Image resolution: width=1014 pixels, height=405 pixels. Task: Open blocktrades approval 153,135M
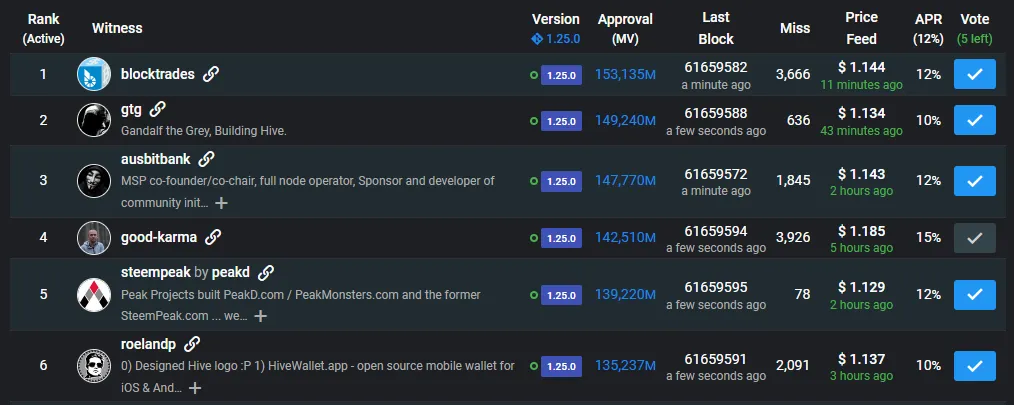pos(625,74)
